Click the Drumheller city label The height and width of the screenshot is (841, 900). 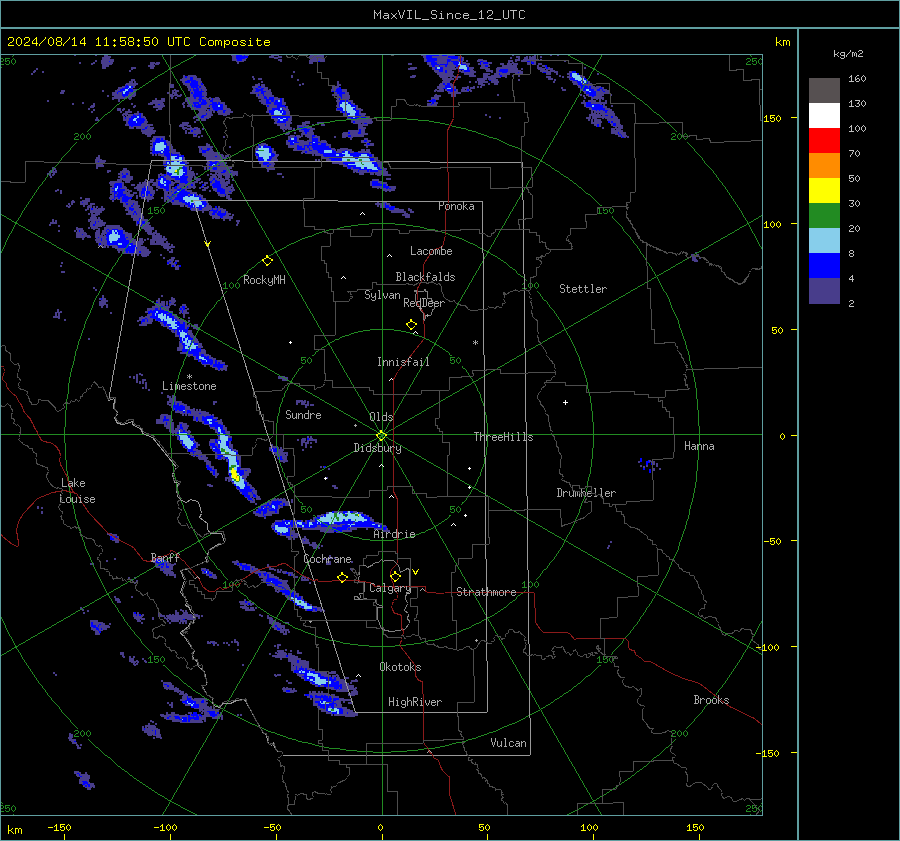[x=586, y=493]
